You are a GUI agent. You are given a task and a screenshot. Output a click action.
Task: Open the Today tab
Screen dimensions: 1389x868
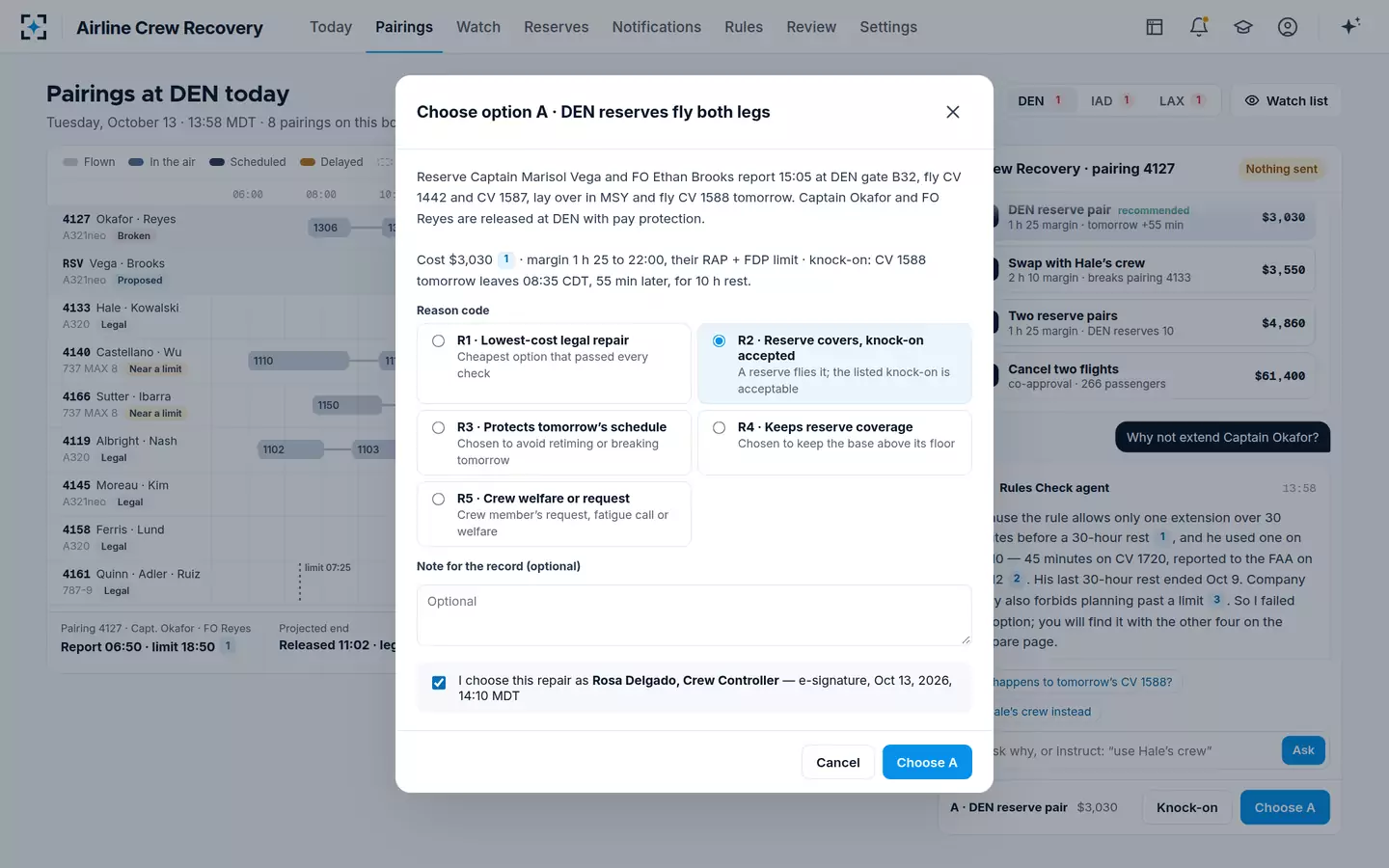pos(331,27)
